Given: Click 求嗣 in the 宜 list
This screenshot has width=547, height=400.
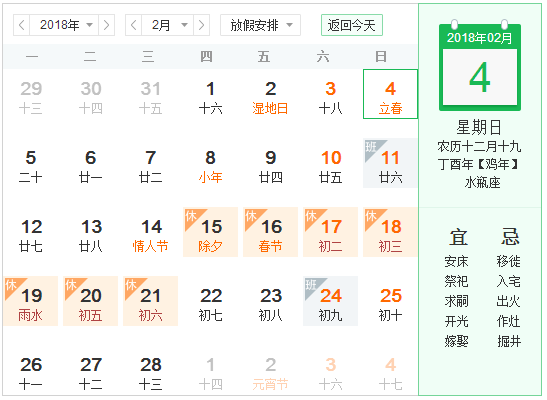Looking at the screenshot, I should (456, 301).
